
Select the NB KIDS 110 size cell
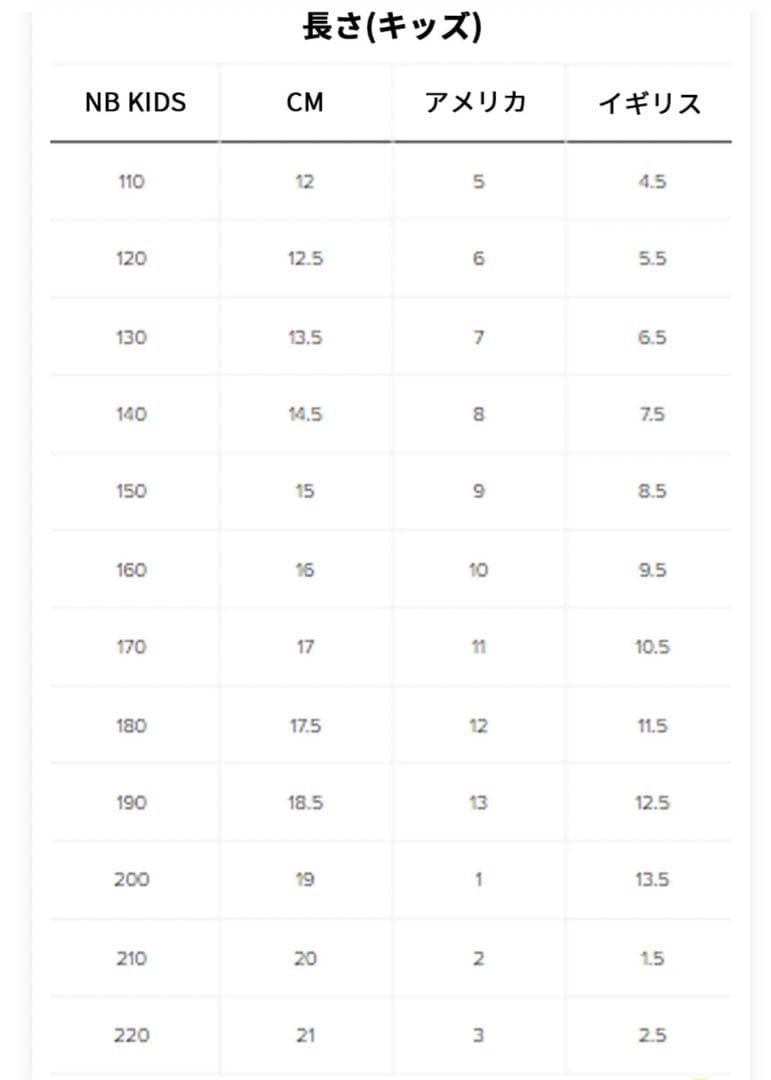click(x=131, y=182)
